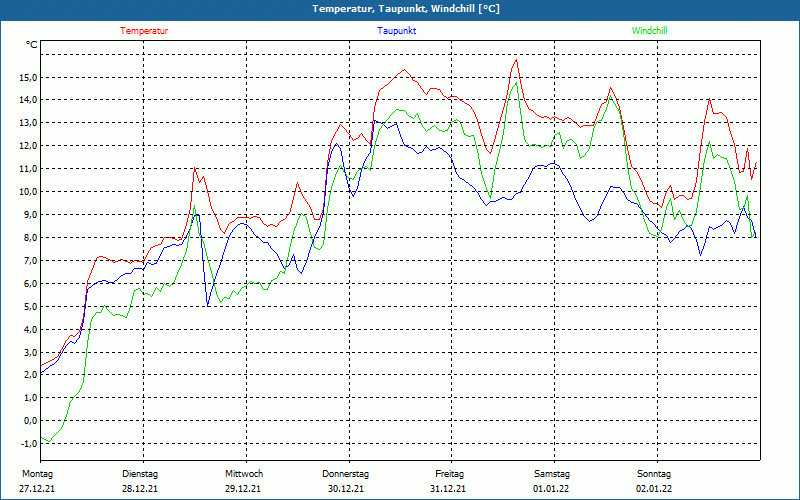800x500 pixels.
Task: Click the °C unit label above y-axis
Action: 32,45
